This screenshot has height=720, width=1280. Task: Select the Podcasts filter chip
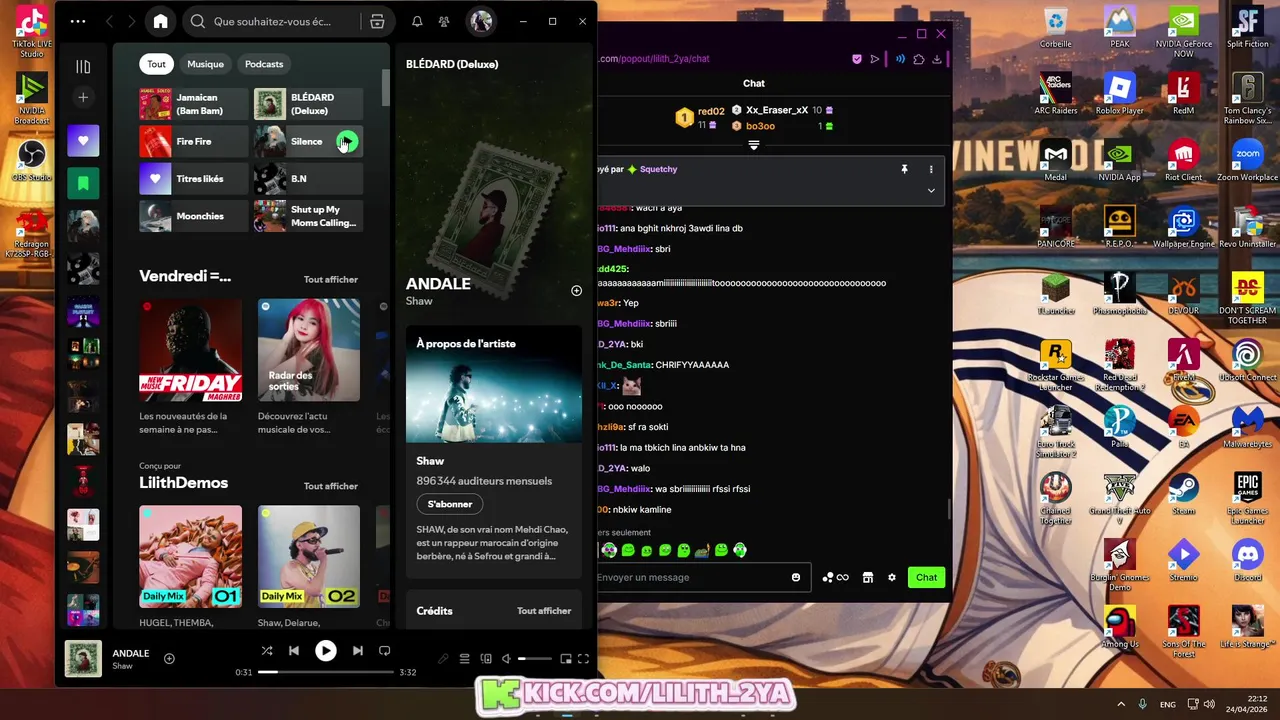(264, 64)
